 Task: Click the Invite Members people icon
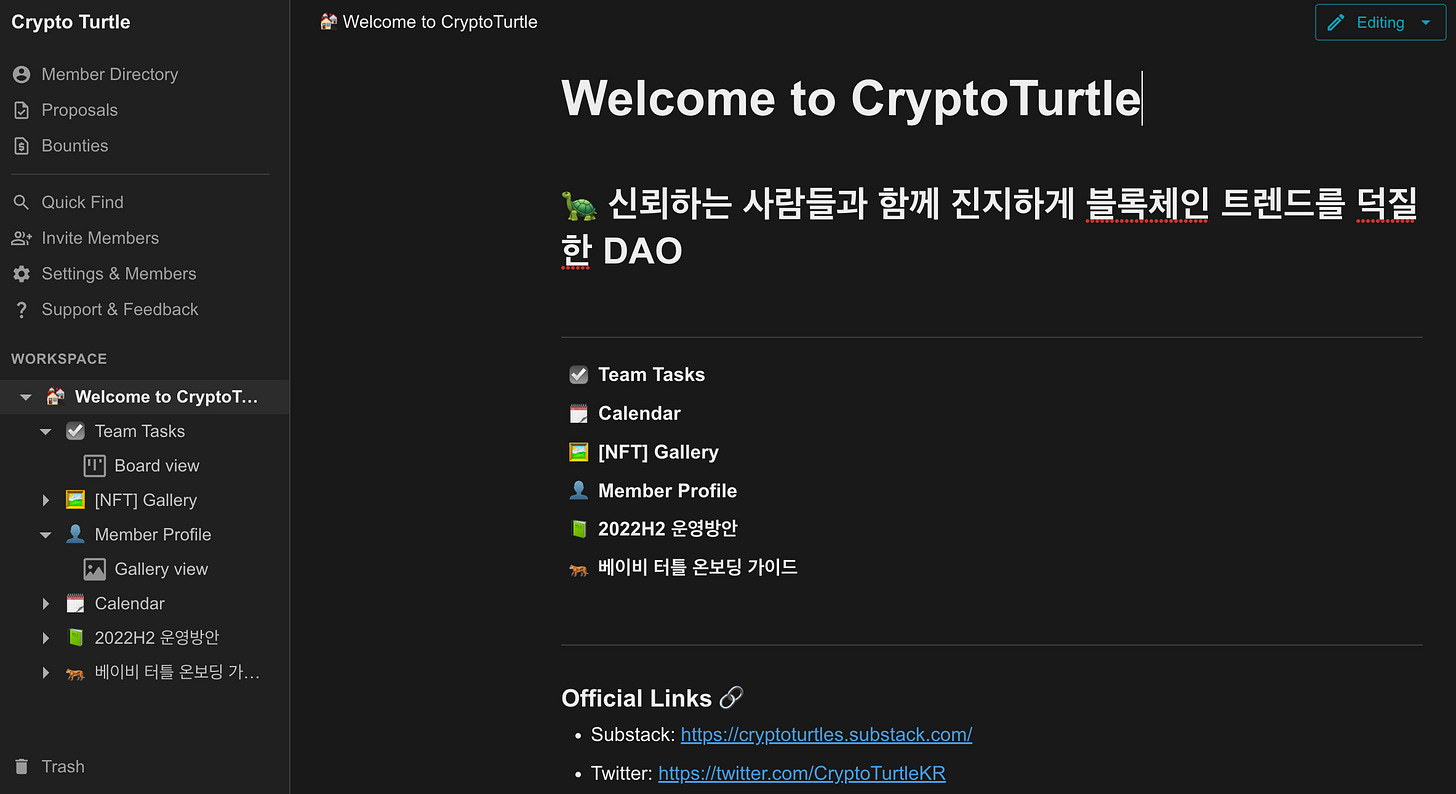(x=21, y=238)
